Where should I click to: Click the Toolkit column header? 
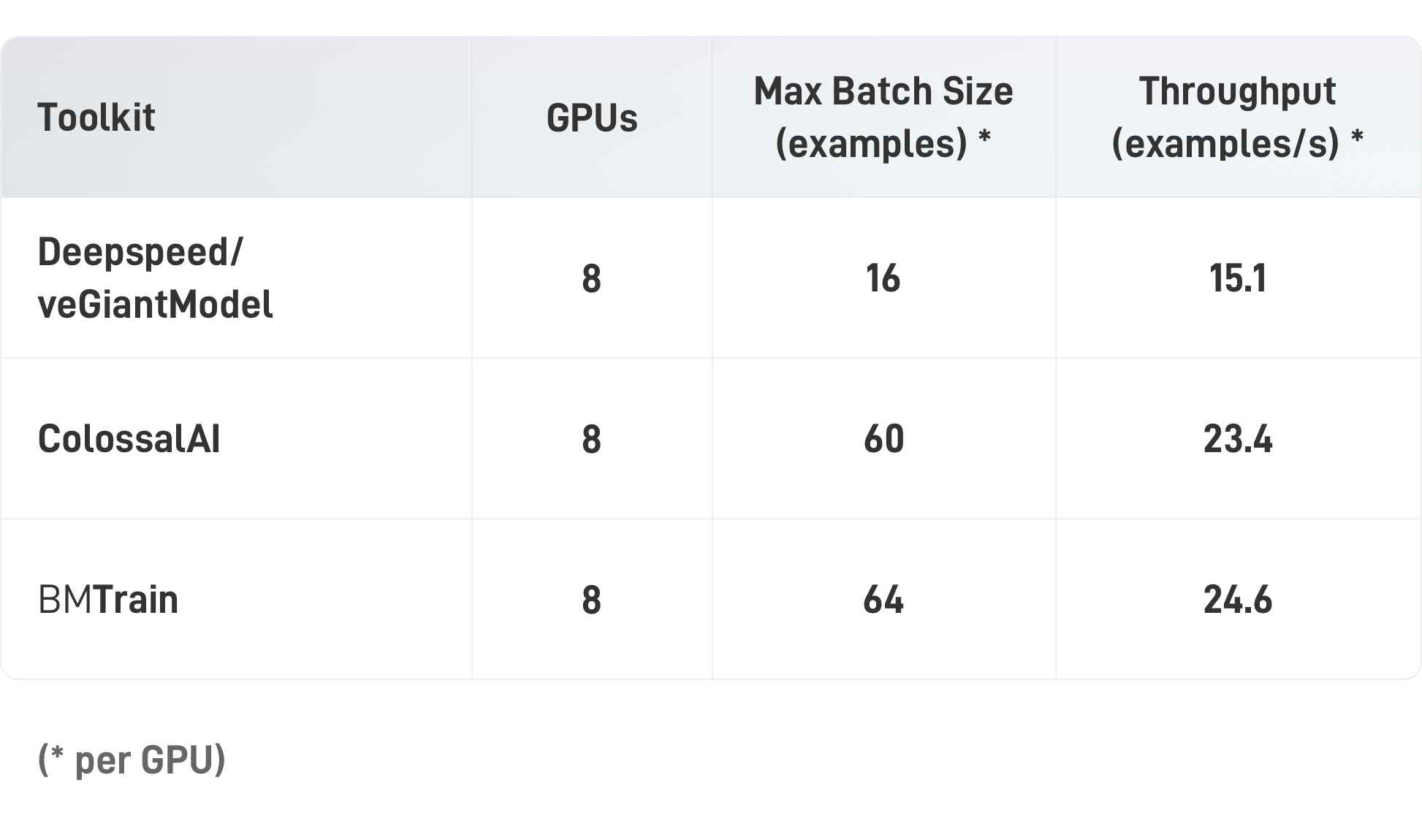pos(96,117)
